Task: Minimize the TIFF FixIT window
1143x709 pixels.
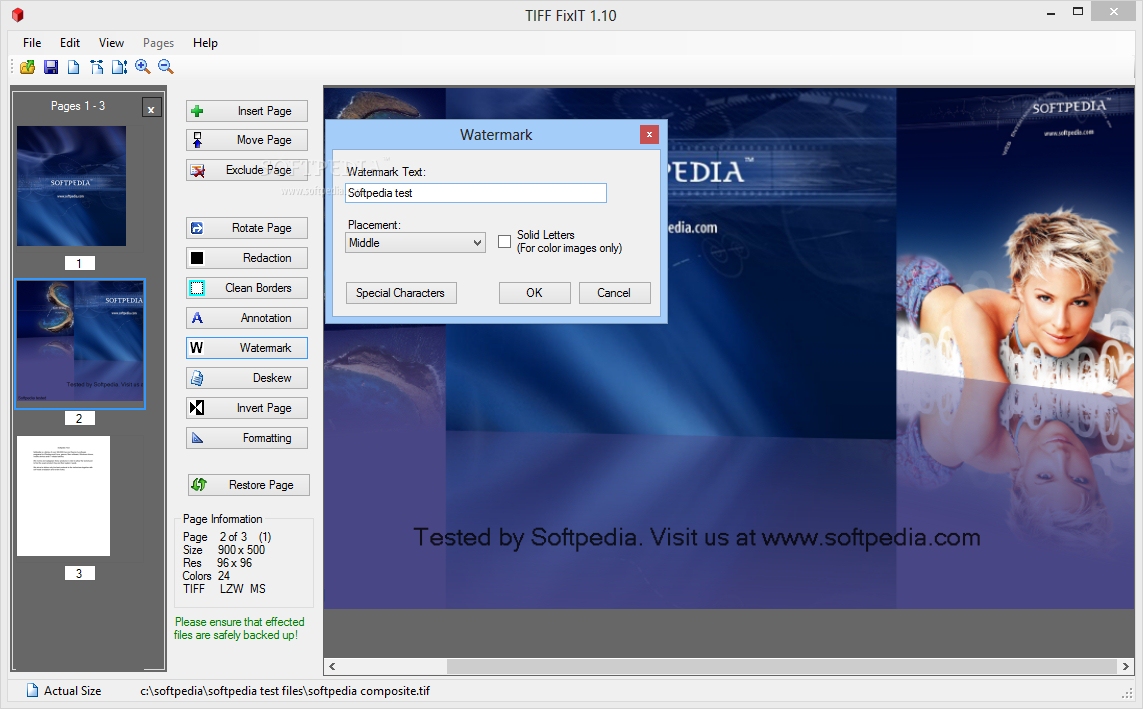Action: (1050, 13)
